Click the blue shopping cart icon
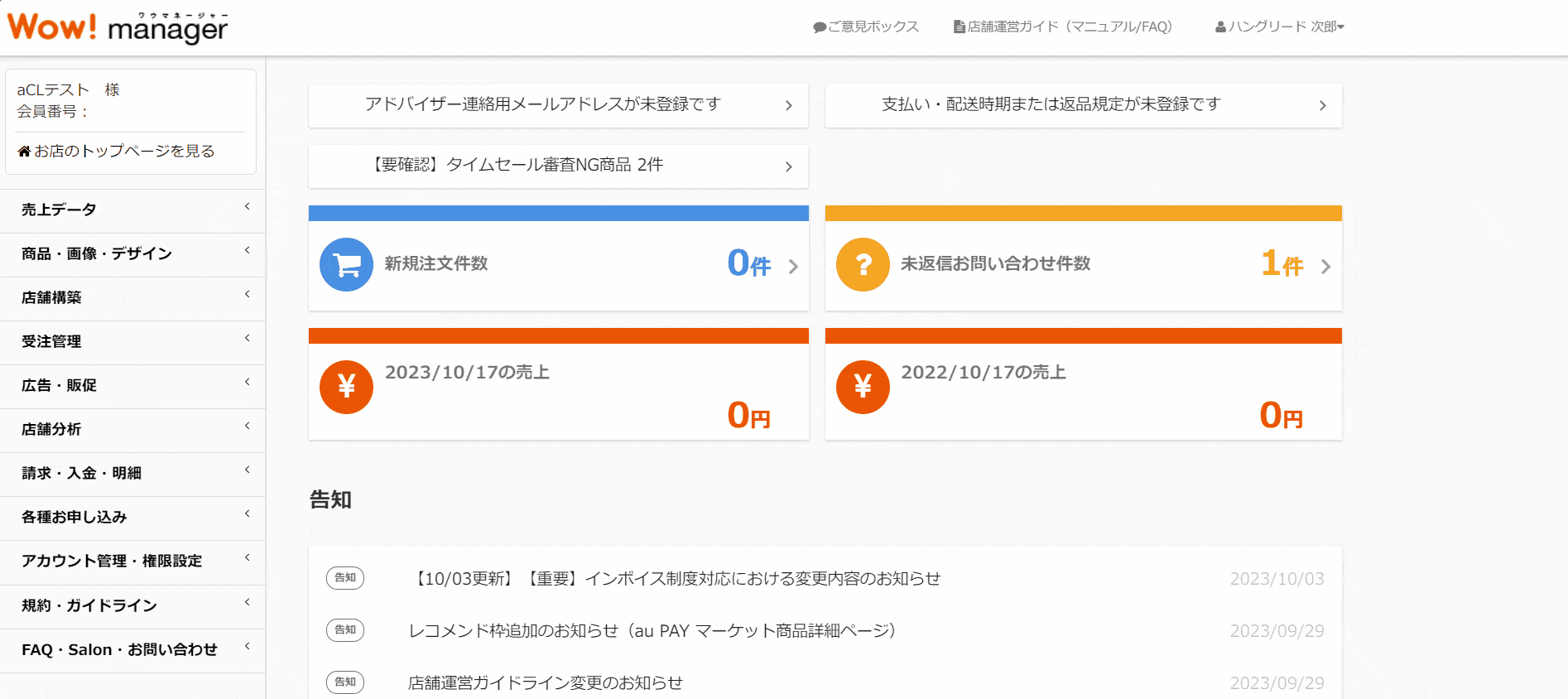Viewport: 1568px width, 699px height. (346, 265)
